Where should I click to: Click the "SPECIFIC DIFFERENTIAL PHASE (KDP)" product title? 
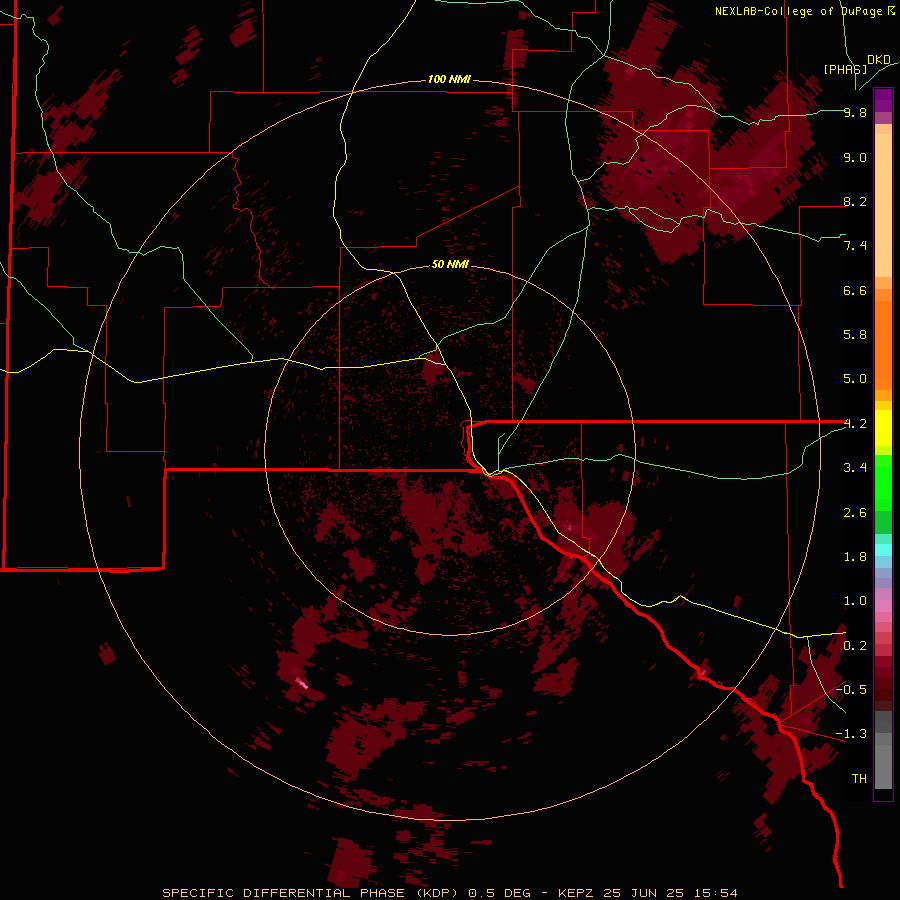click(311, 893)
